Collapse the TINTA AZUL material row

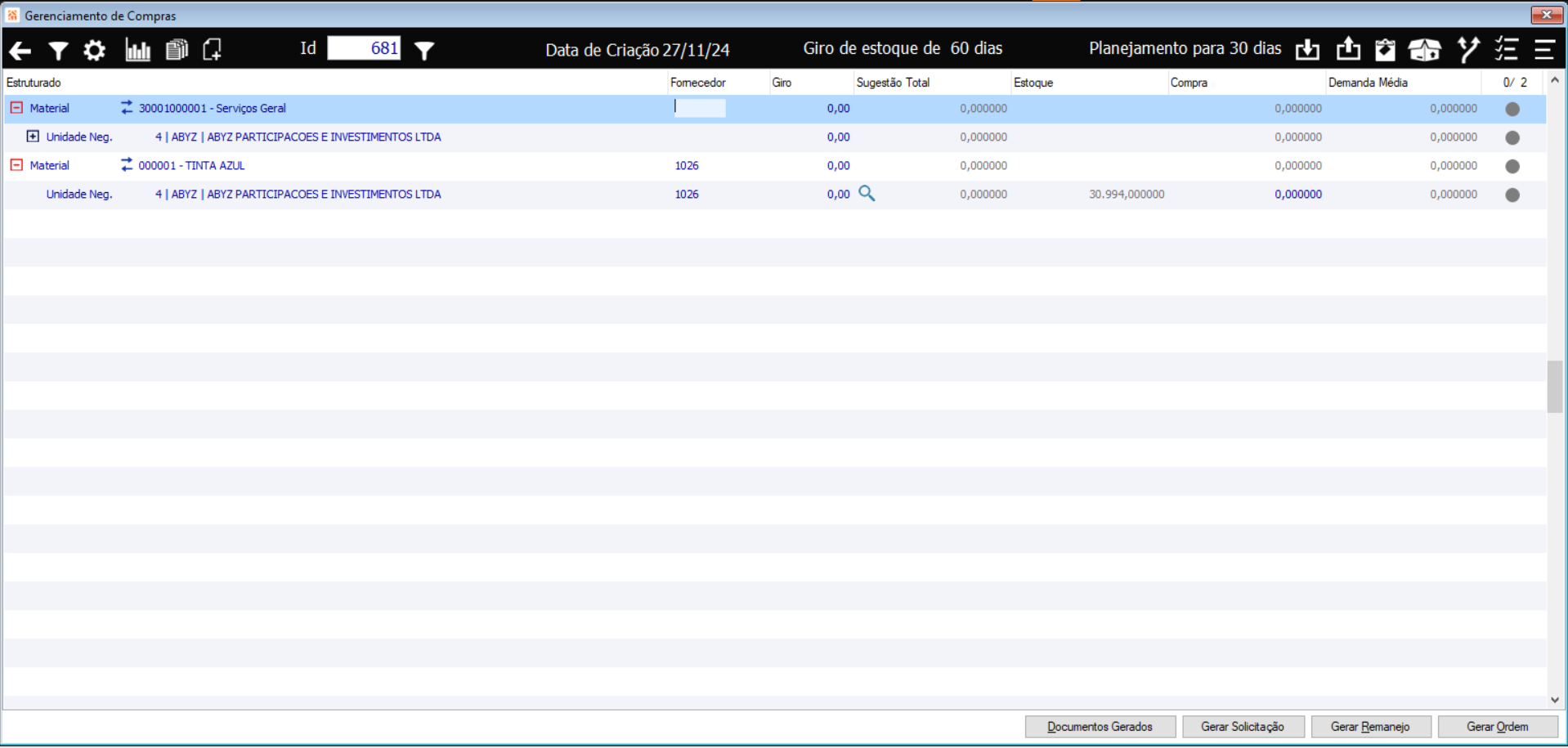[16, 165]
